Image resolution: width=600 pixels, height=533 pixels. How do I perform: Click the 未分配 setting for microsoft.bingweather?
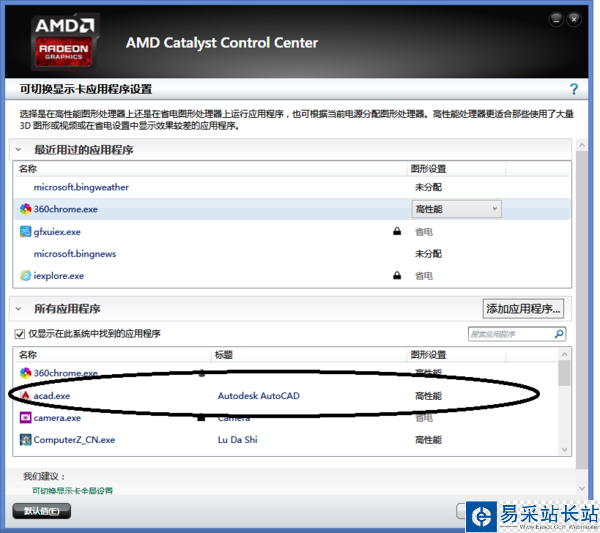point(428,187)
